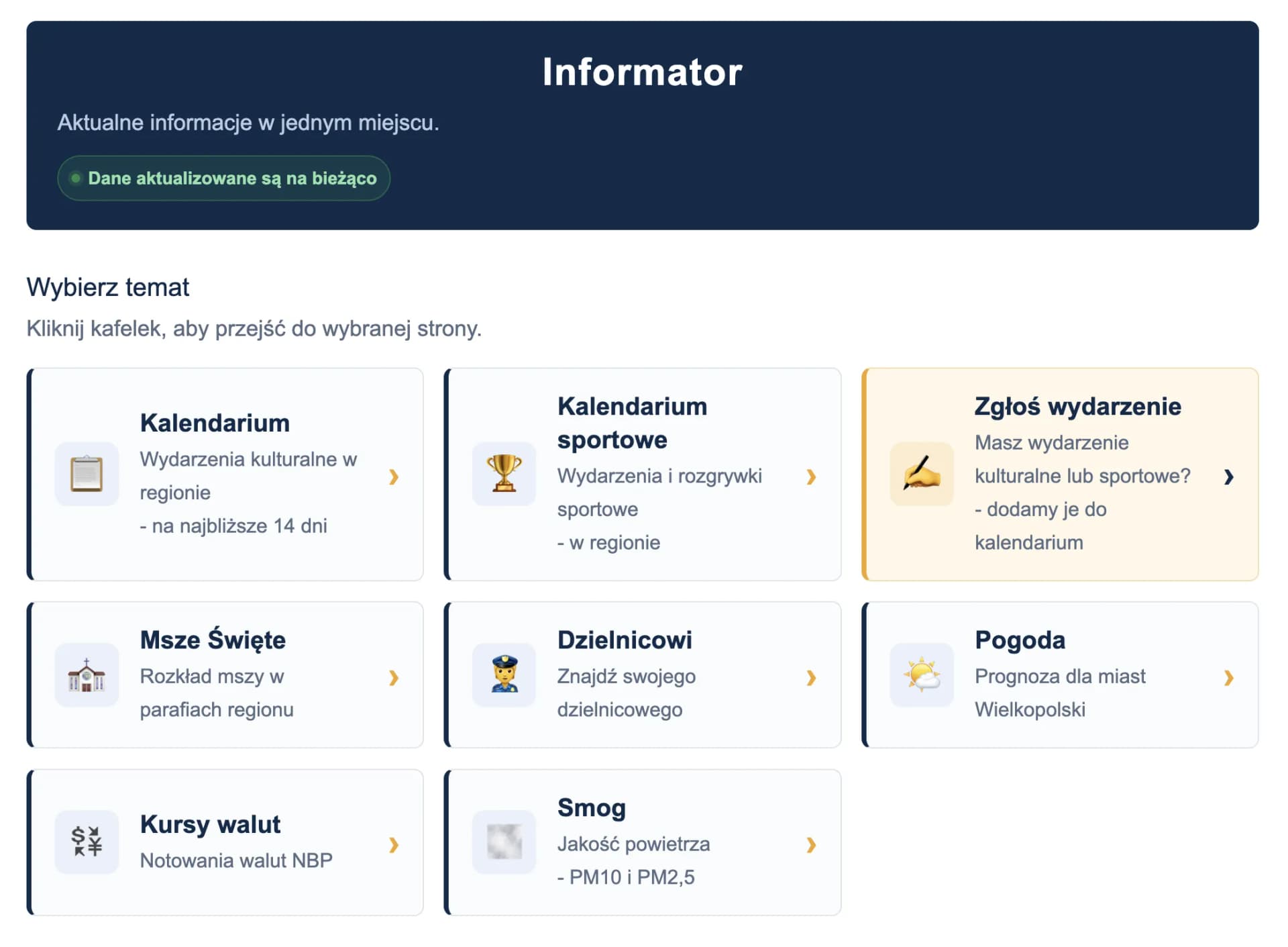Open the Kursy walut heading
The image size is (1288, 947).
[x=210, y=824]
